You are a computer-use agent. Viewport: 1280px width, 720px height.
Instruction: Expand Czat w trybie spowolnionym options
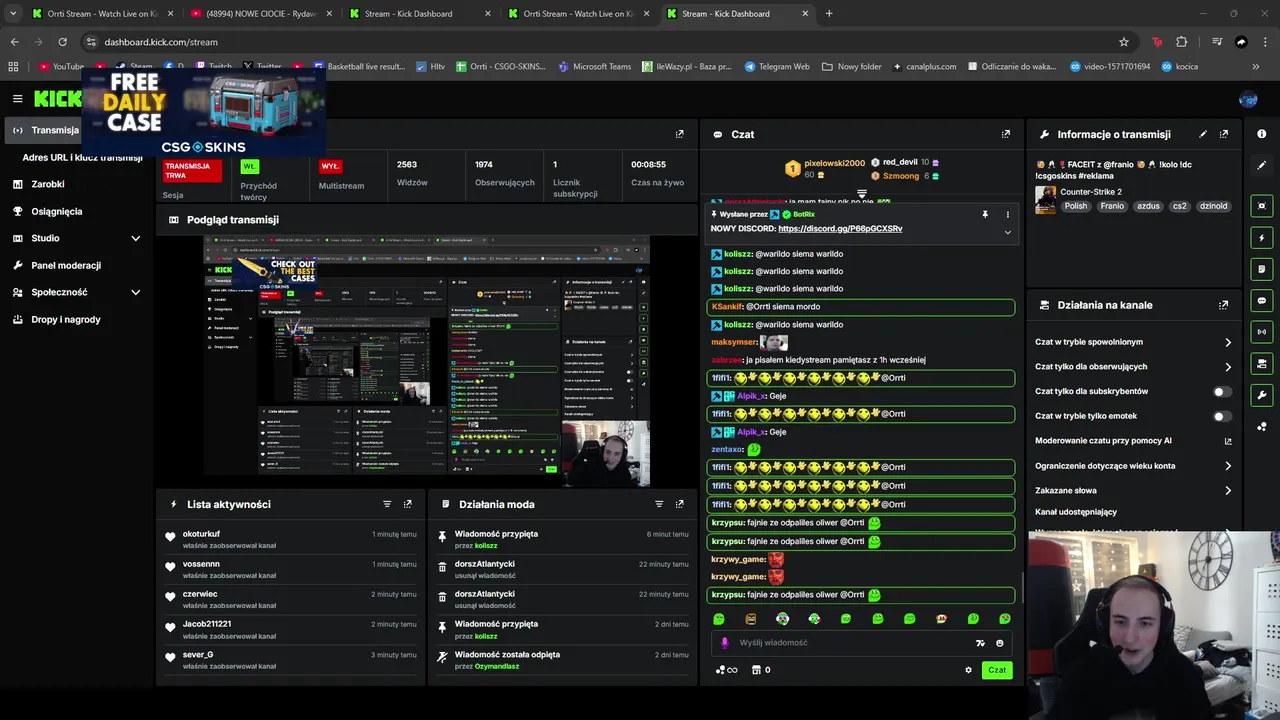[x=1228, y=342]
